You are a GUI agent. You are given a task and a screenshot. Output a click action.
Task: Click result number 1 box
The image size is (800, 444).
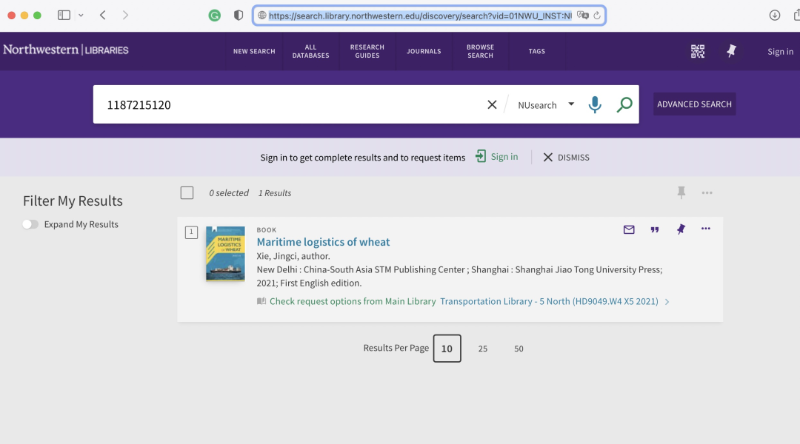pos(191,232)
